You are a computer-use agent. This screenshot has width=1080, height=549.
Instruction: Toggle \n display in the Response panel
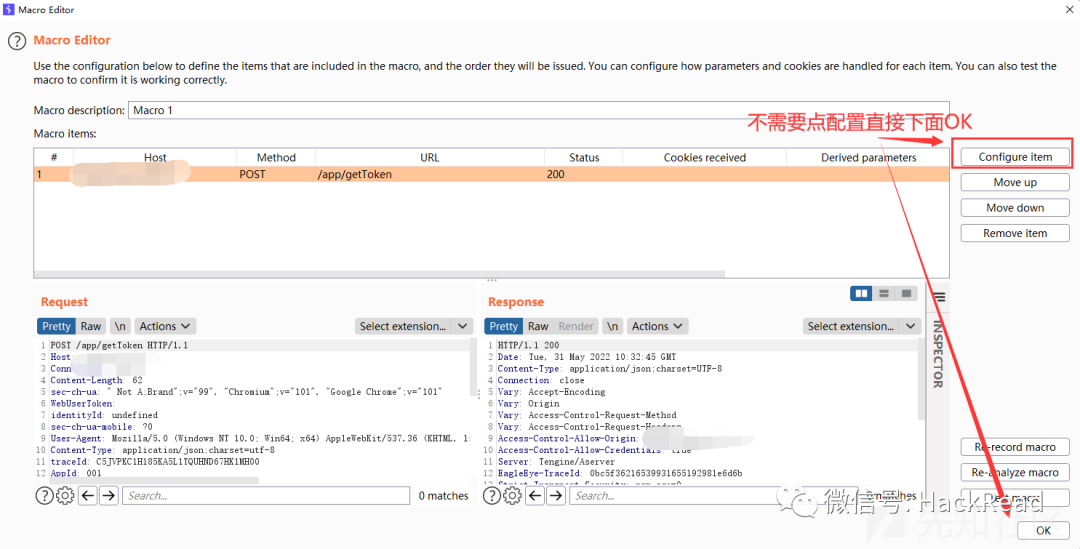coord(612,326)
